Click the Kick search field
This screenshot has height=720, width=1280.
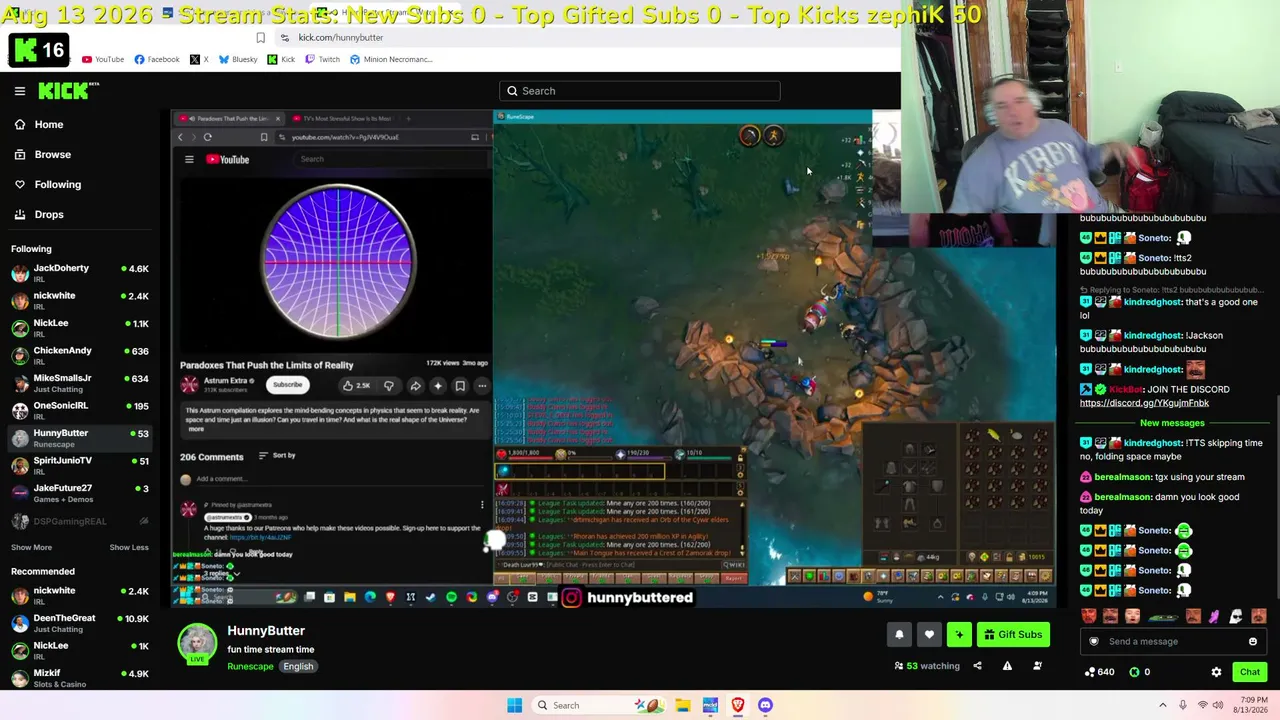click(x=640, y=91)
